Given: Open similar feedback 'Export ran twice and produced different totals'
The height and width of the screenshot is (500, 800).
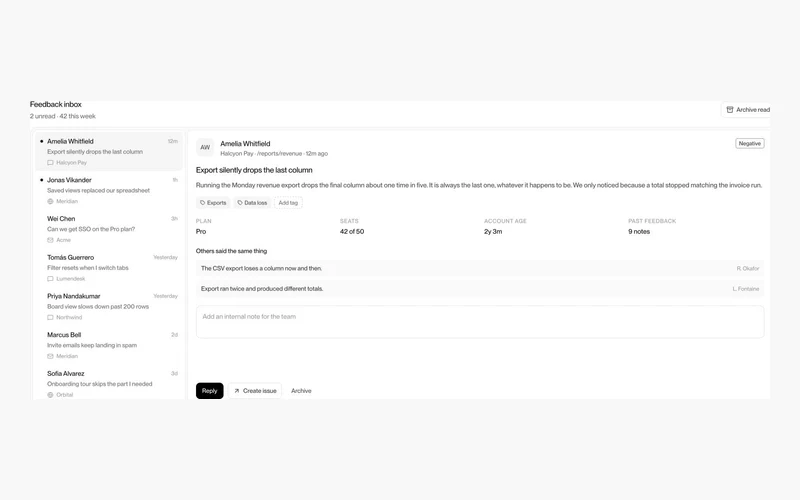Looking at the screenshot, I should (480, 289).
